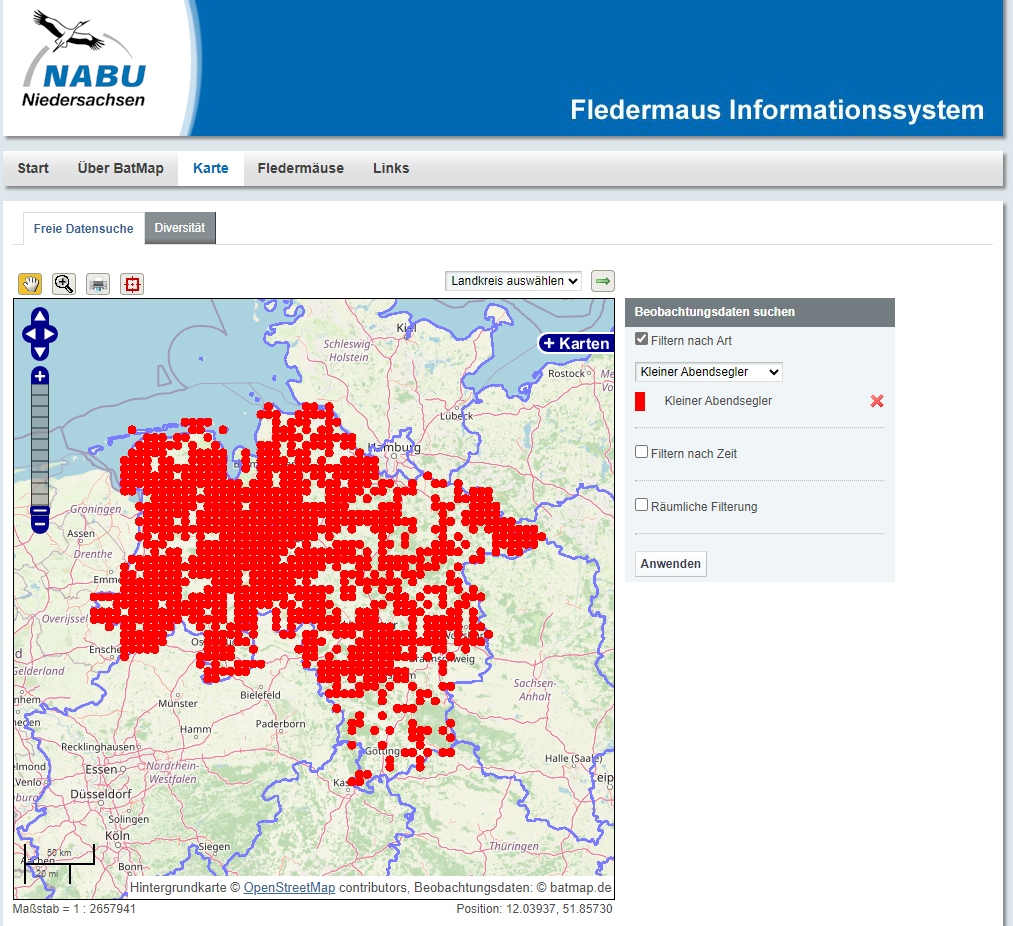Zoom in with the plus button
The width and height of the screenshot is (1013, 926).
40,376
